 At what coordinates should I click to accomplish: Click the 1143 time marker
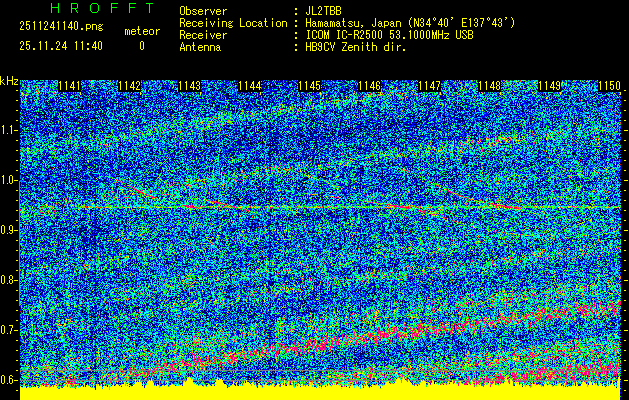pos(189,87)
